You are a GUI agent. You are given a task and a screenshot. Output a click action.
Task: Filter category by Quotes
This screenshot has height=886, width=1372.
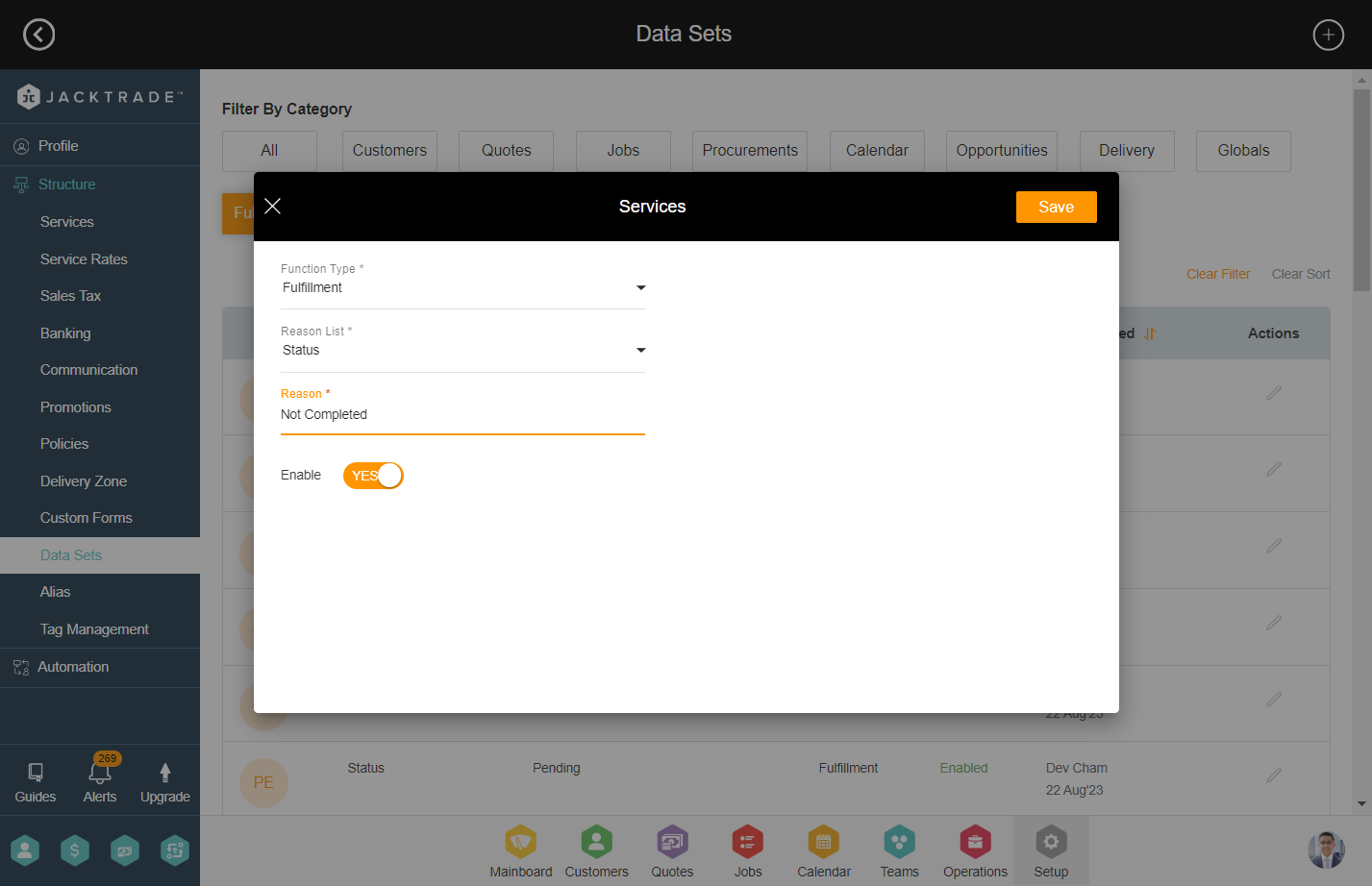(x=507, y=151)
